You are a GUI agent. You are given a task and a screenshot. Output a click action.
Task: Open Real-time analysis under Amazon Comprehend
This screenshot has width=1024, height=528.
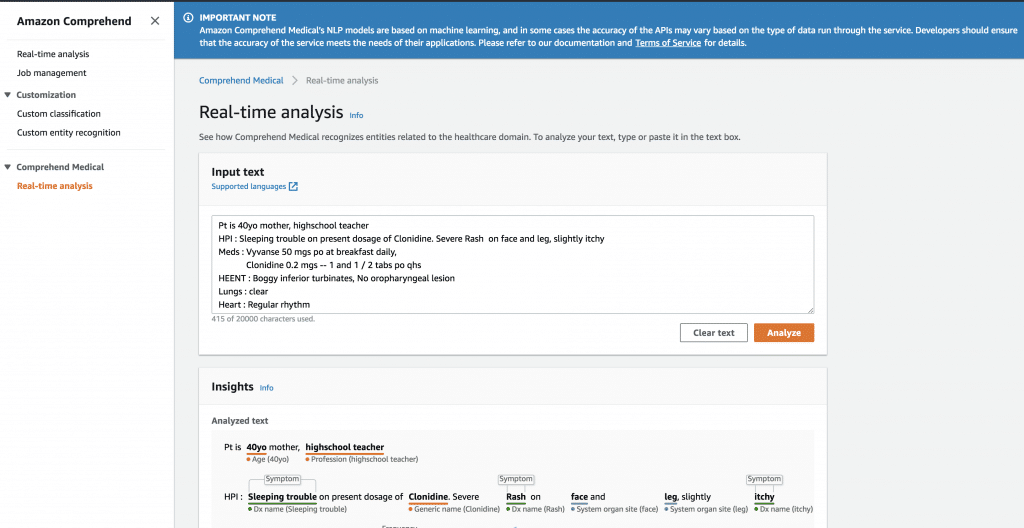(53, 54)
